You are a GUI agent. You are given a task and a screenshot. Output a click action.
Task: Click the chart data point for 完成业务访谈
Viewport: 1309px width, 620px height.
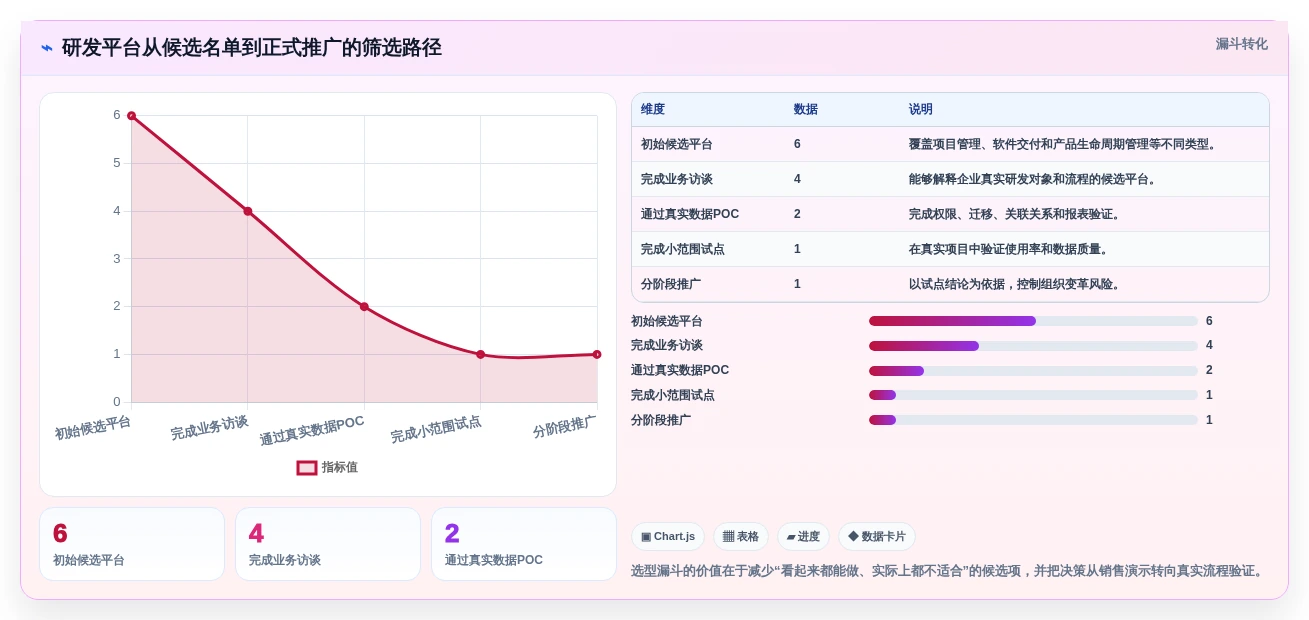pyautogui.click(x=248, y=211)
